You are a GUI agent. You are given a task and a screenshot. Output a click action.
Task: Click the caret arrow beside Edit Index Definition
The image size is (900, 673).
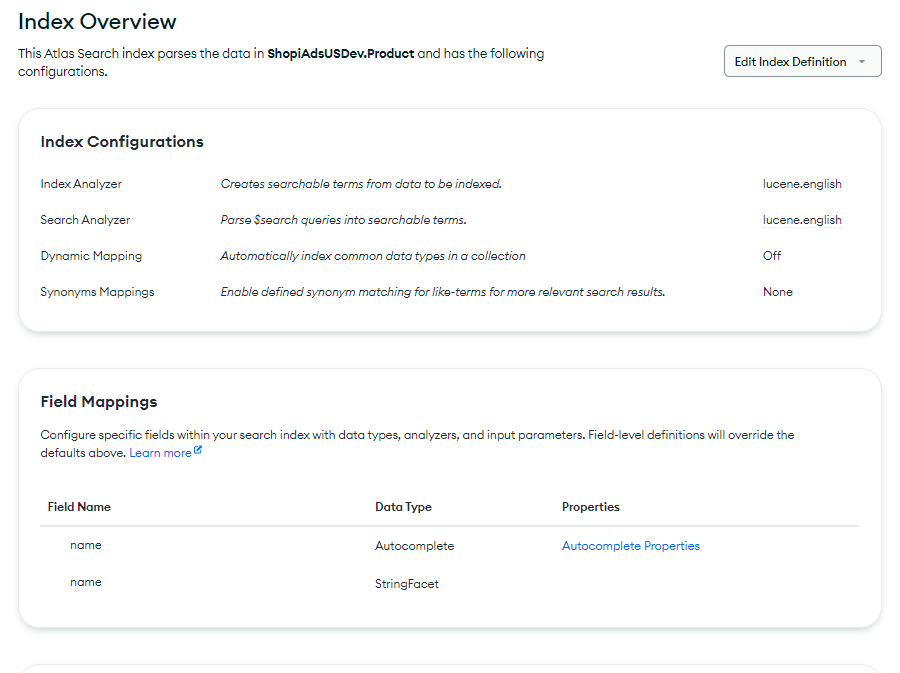(862, 62)
